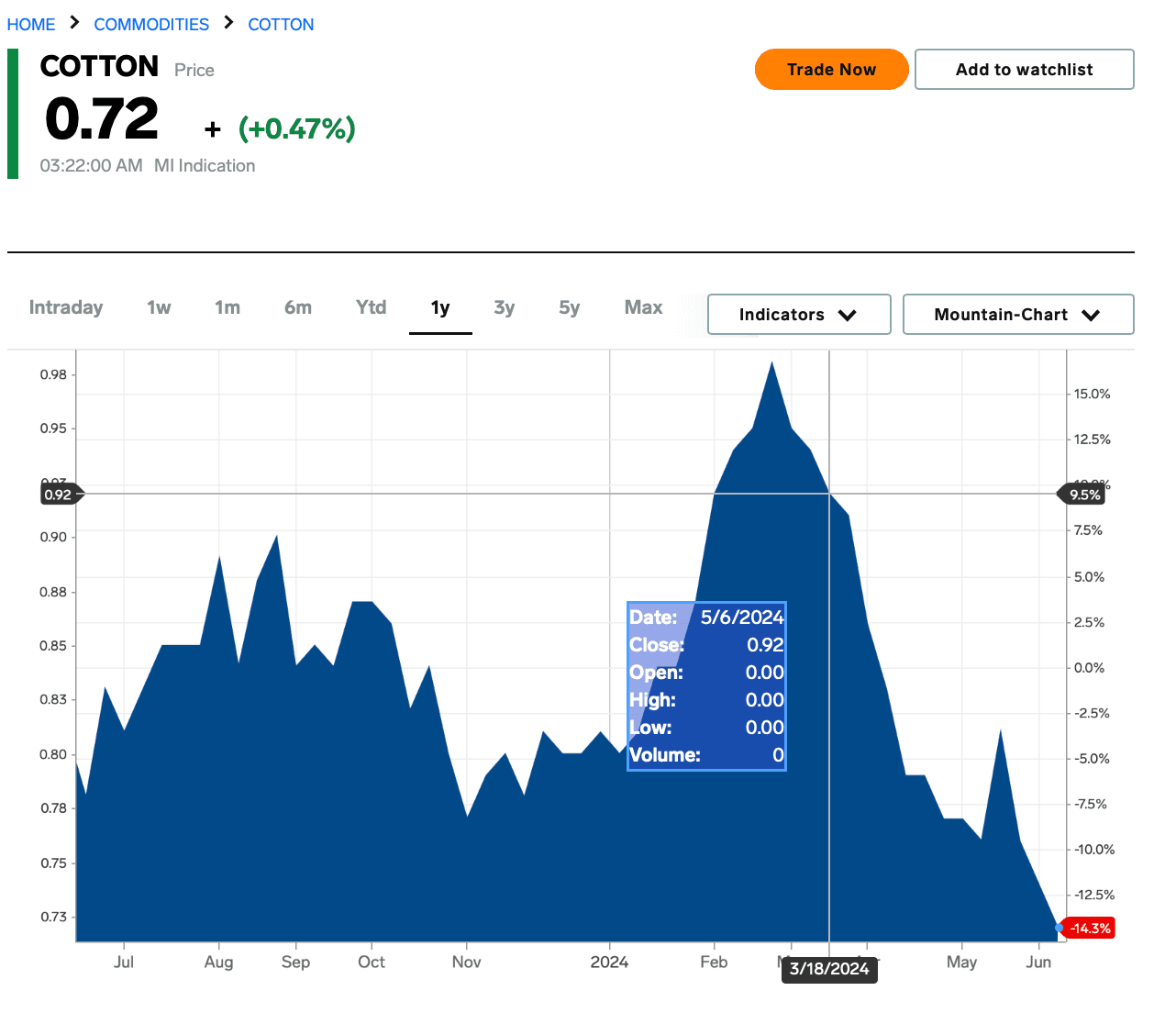Show the 6m chart range
1176x1024 pixels.
pyautogui.click(x=298, y=307)
